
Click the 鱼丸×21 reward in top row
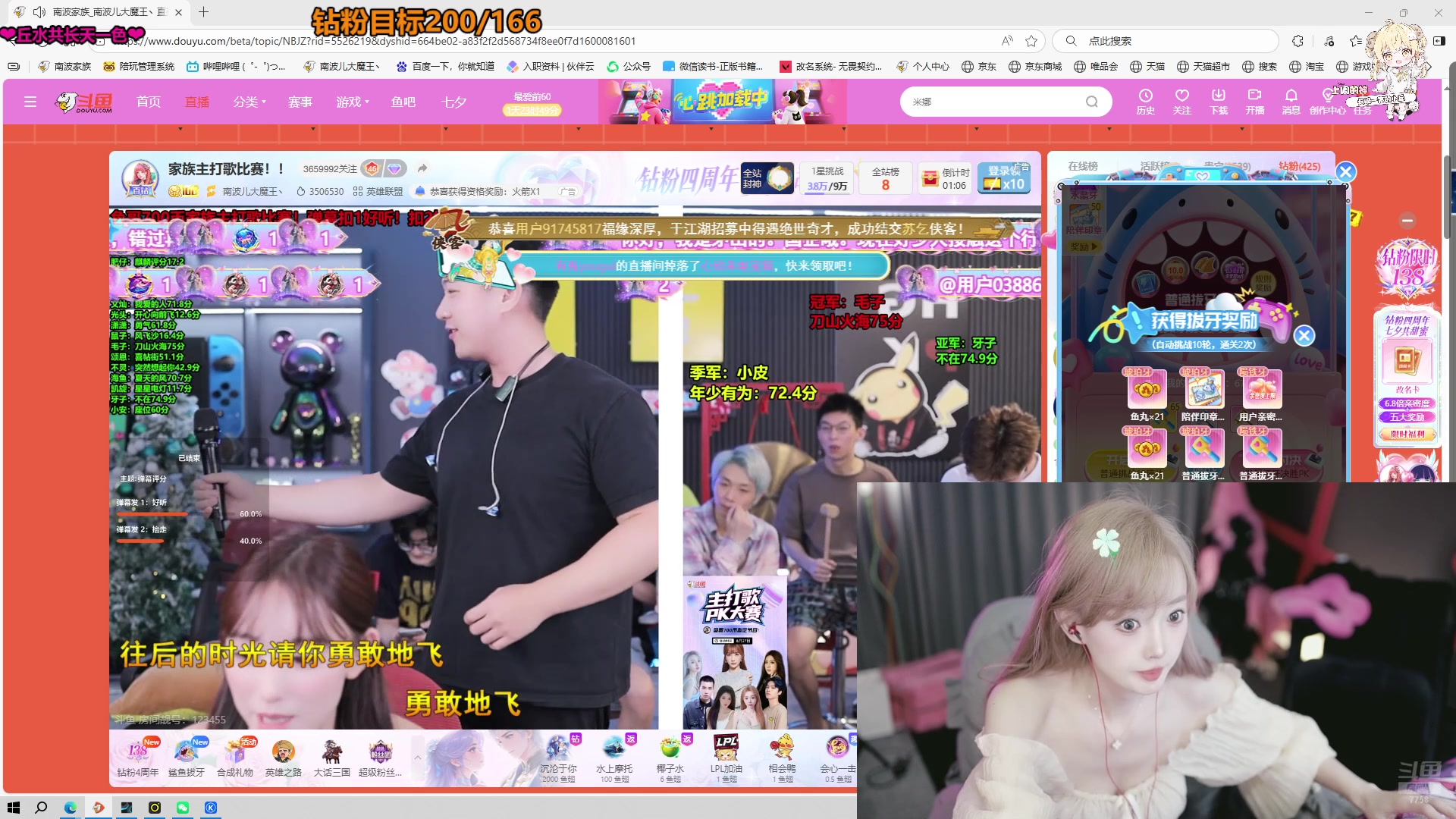click(x=1147, y=394)
